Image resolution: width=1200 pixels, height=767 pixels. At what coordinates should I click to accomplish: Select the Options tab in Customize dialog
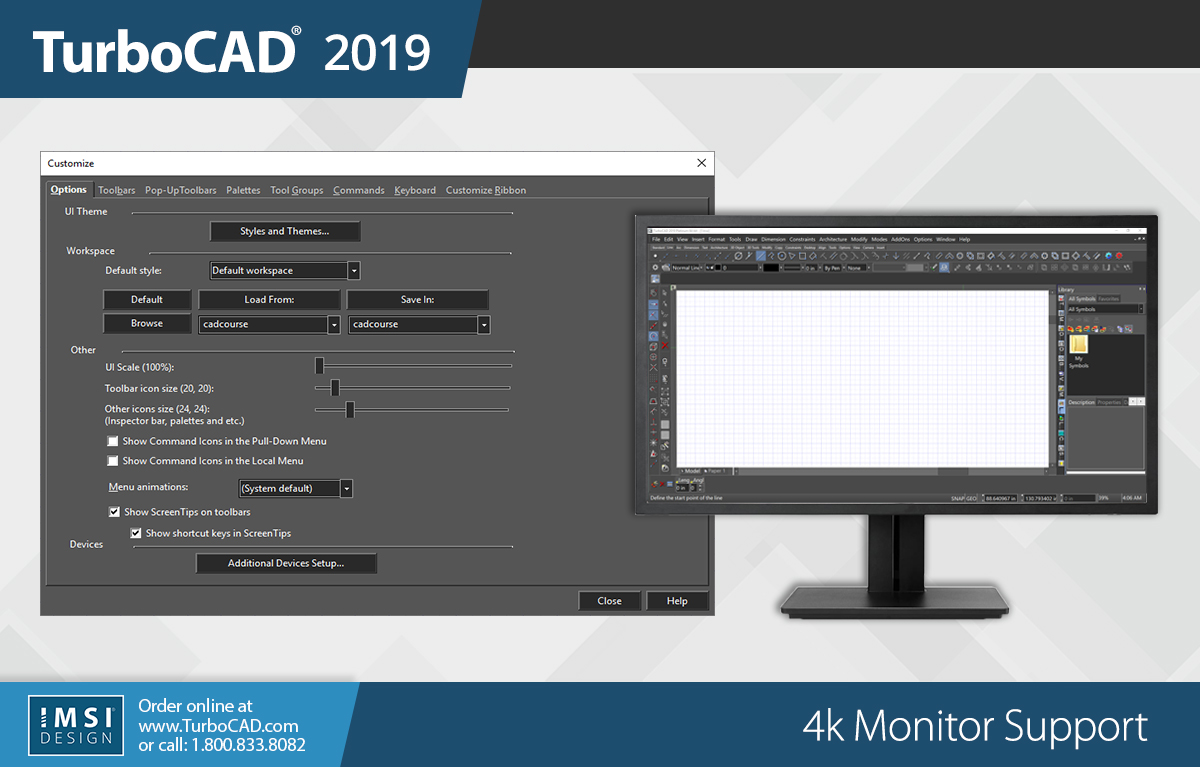[x=69, y=190]
